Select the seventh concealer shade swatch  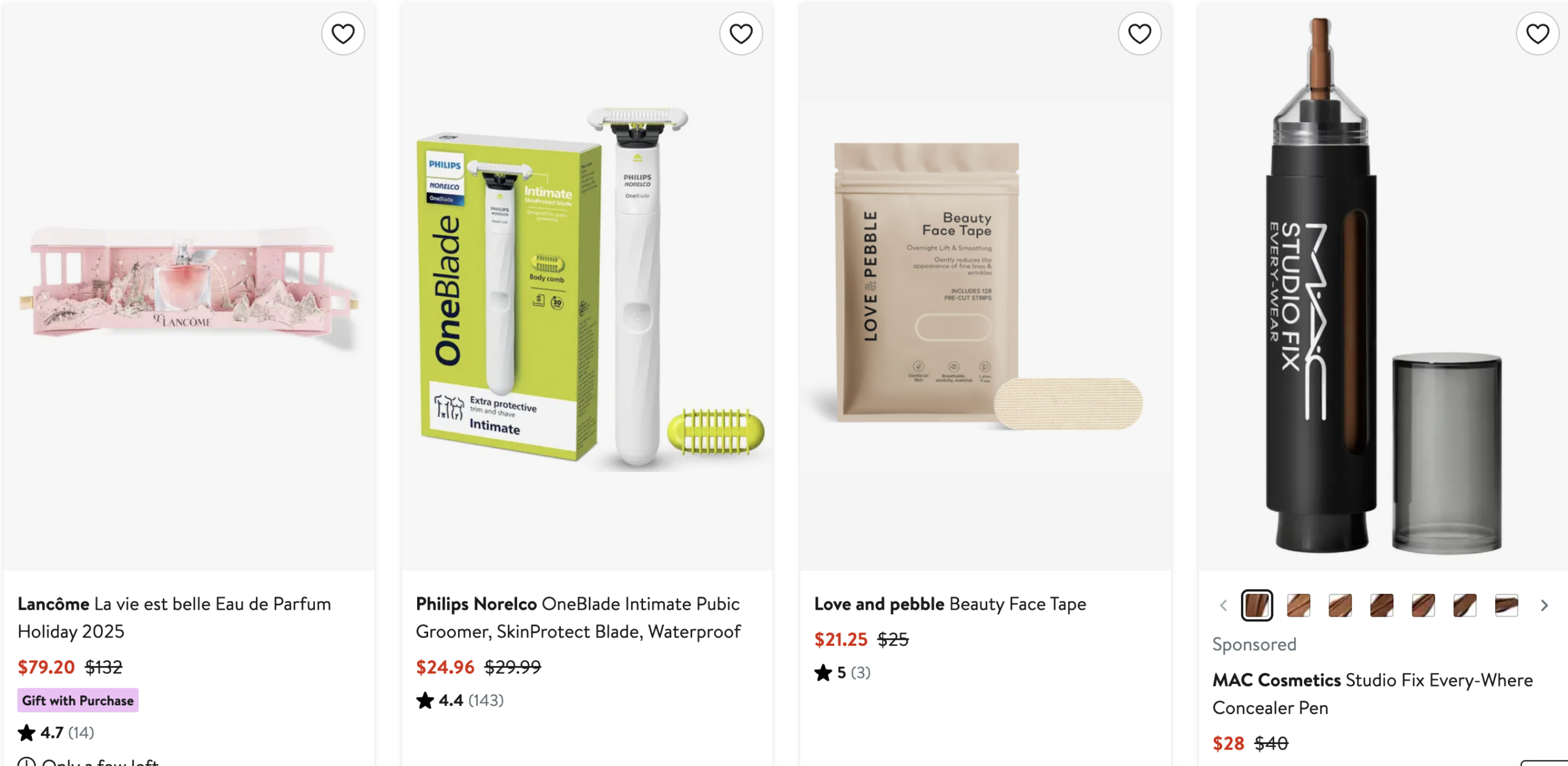1507,606
